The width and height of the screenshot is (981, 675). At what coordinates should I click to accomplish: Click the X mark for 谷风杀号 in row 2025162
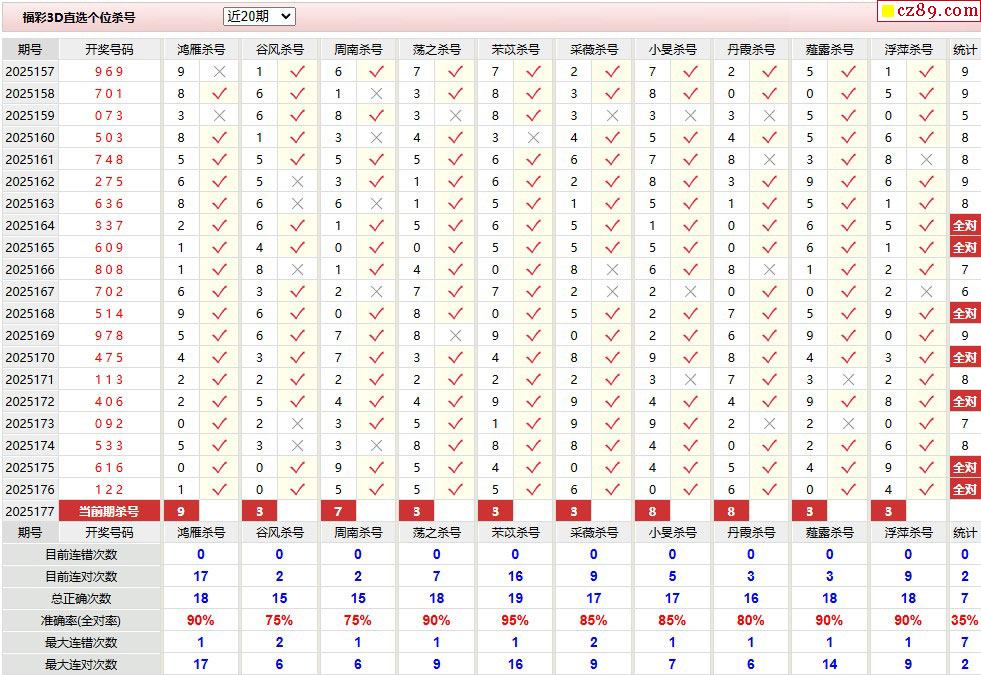coord(297,181)
